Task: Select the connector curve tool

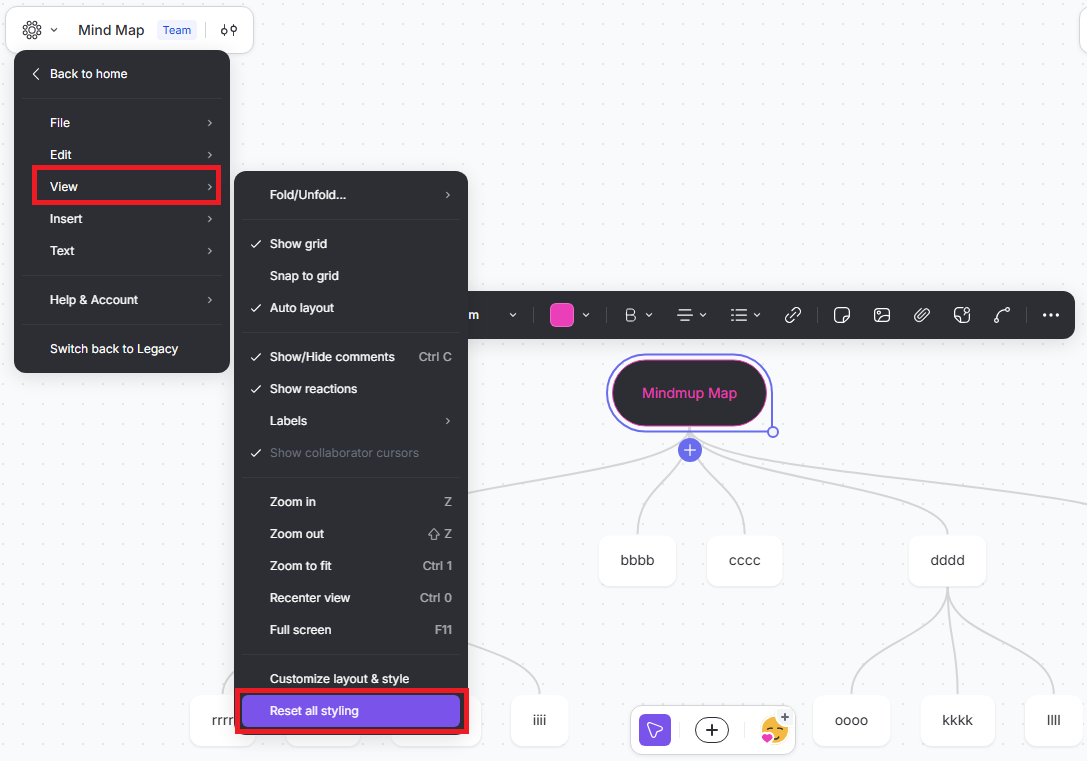Action: [x=1002, y=315]
